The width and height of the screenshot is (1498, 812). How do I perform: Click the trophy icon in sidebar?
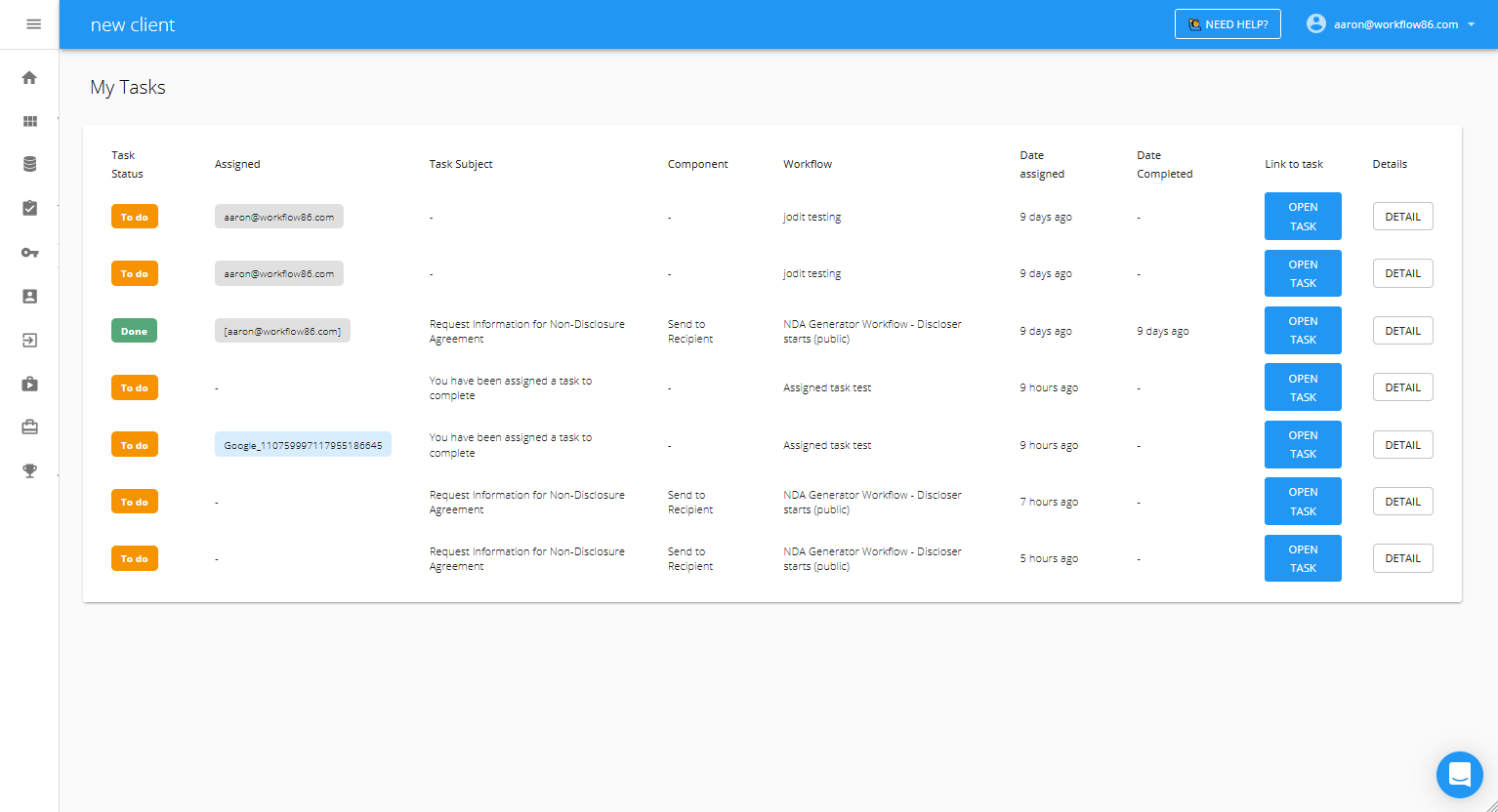[29, 471]
